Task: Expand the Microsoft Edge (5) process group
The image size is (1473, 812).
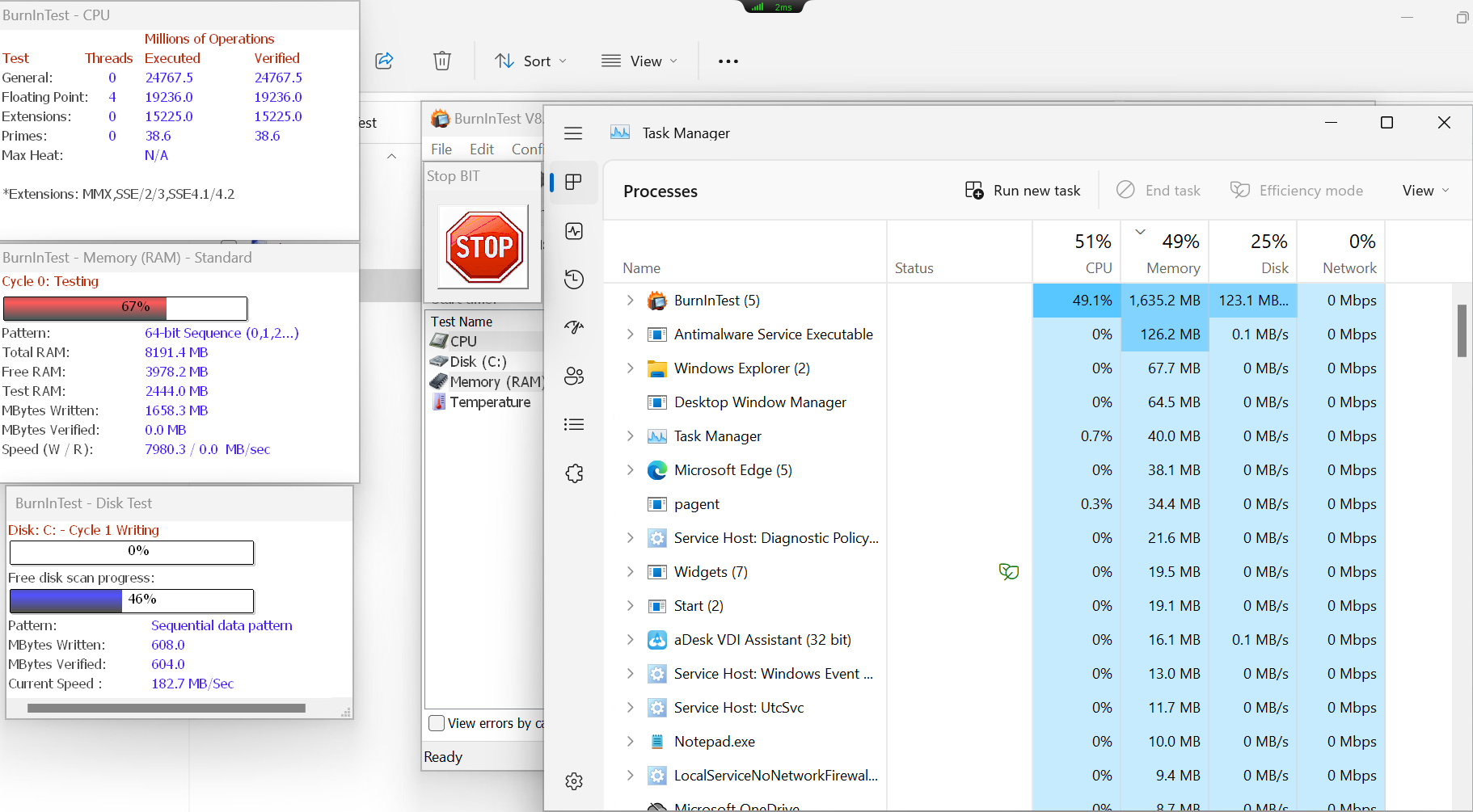Action: [630, 470]
